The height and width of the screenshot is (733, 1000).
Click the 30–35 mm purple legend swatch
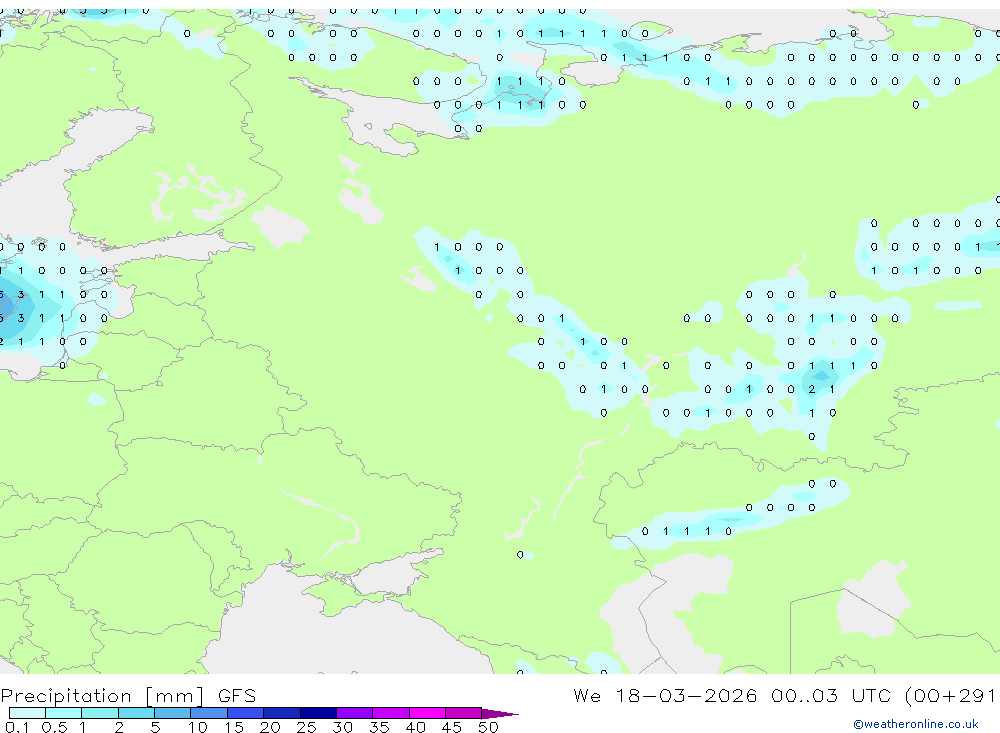click(355, 713)
